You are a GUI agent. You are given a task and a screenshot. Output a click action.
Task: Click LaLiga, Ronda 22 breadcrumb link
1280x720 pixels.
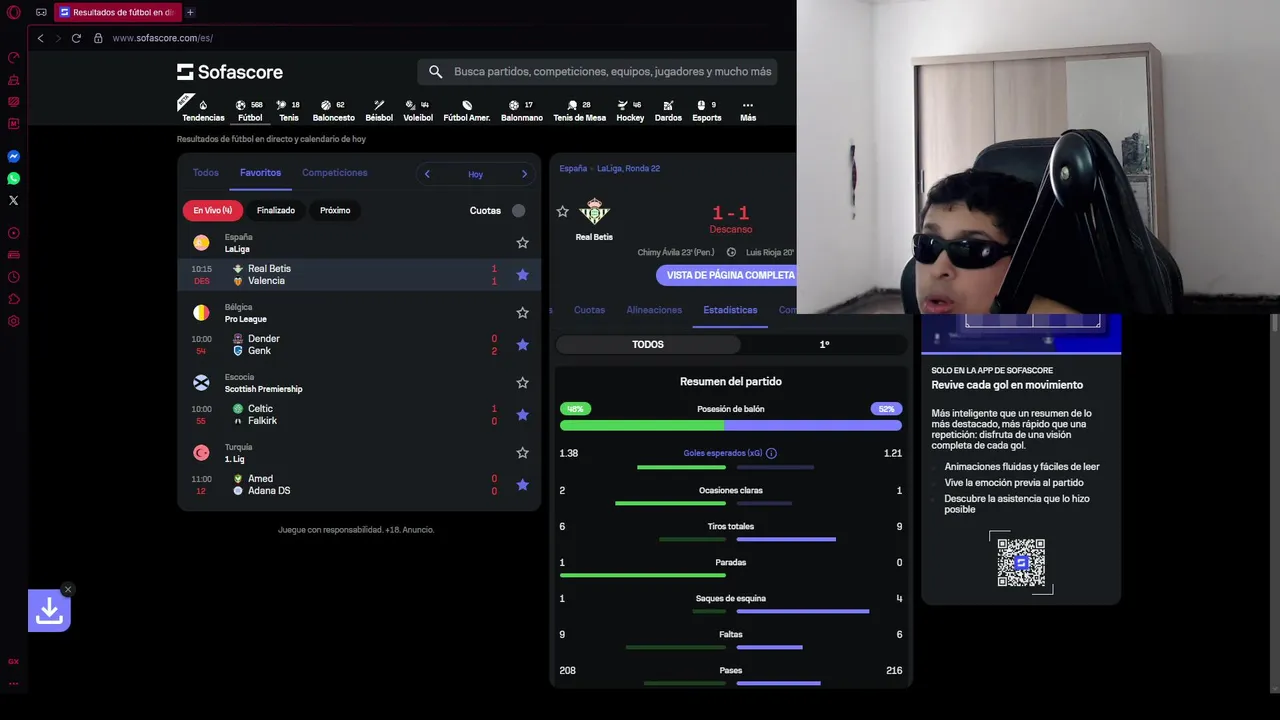pos(628,169)
